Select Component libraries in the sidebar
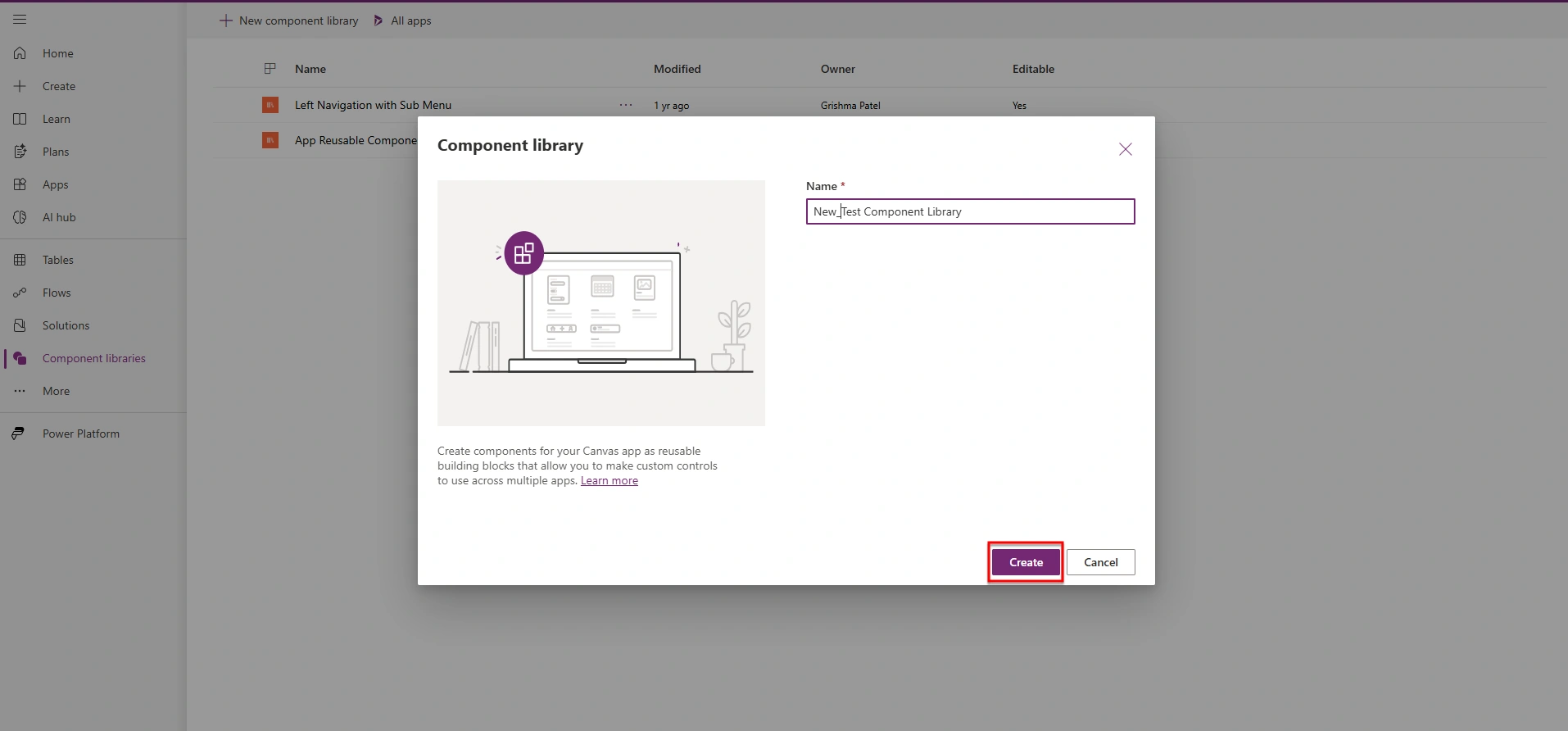Screen dimensions: 1568x731 pos(93,358)
